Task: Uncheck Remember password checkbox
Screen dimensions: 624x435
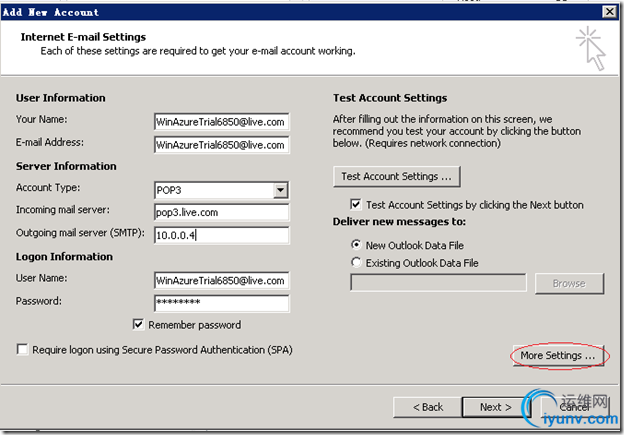Action: point(138,324)
